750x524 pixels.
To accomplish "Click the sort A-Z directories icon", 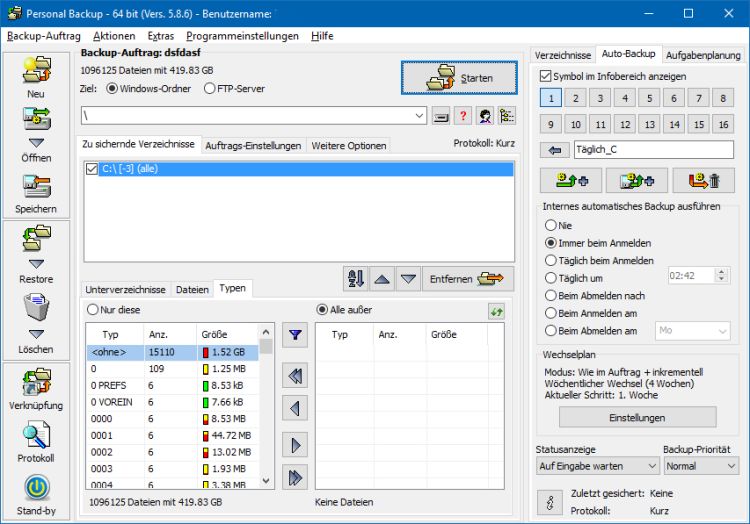I will [355, 279].
